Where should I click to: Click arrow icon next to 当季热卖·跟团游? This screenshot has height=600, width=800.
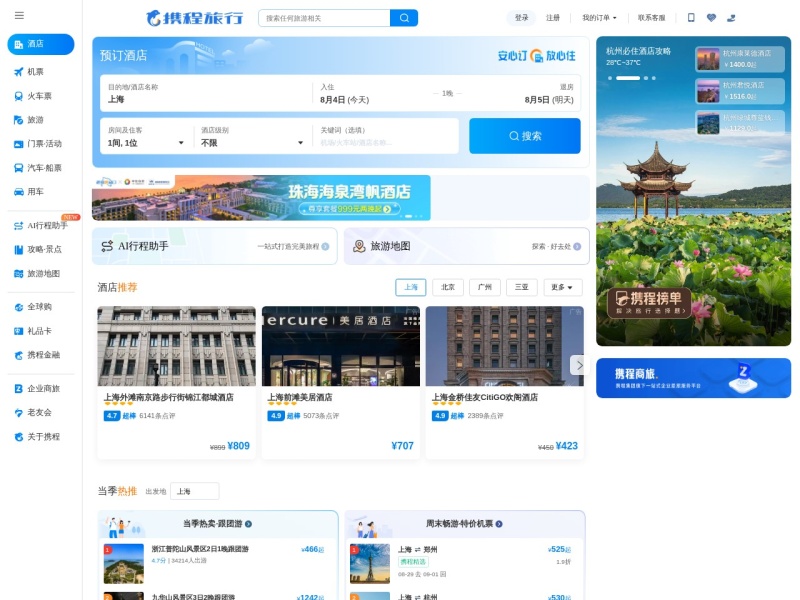(248, 524)
